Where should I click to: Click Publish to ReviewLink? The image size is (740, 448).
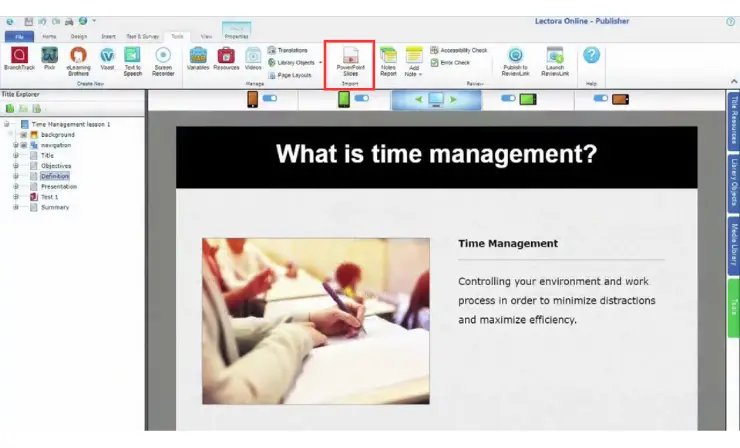tap(515, 61)
